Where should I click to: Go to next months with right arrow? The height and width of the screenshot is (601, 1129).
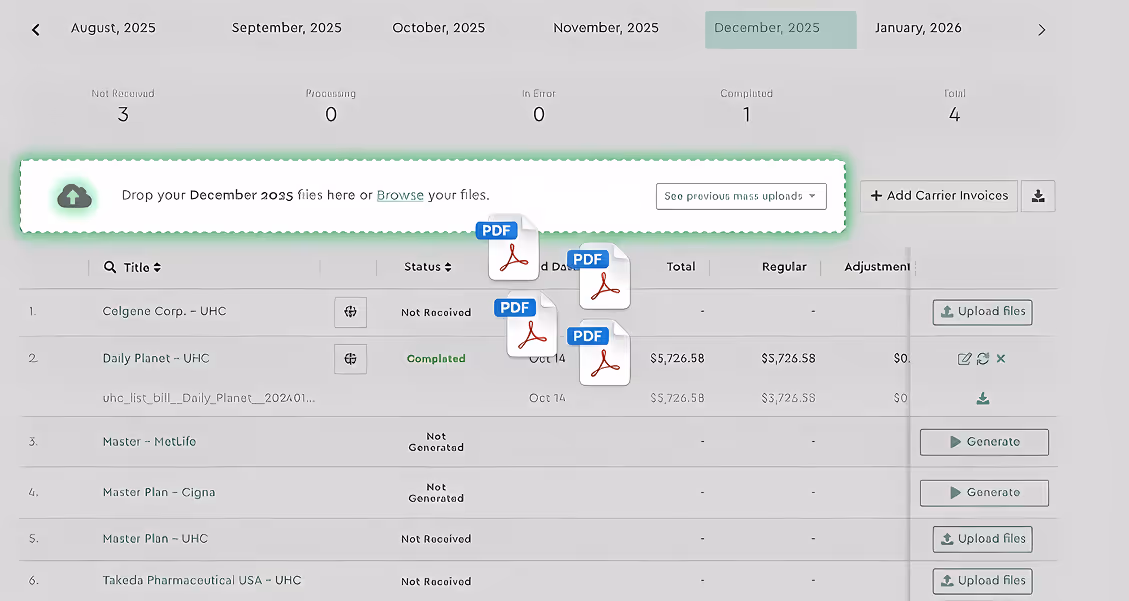tap(1041, 30)
